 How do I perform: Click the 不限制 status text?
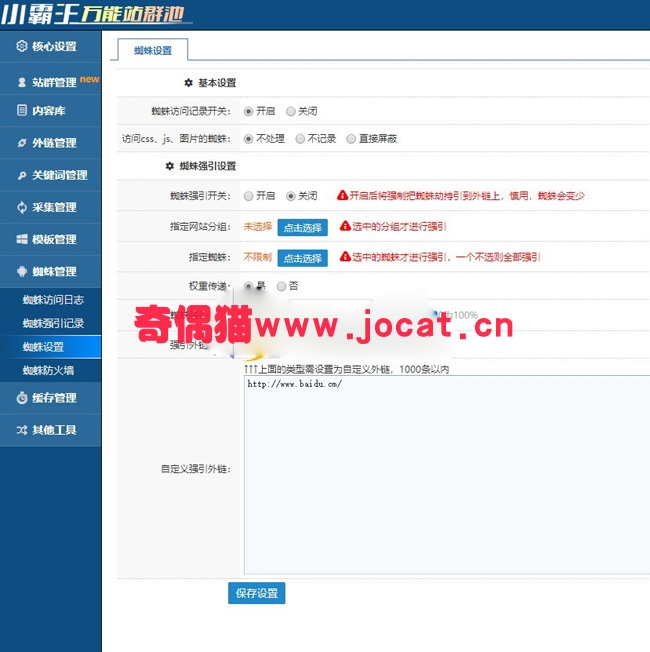[x=257, y=257]
